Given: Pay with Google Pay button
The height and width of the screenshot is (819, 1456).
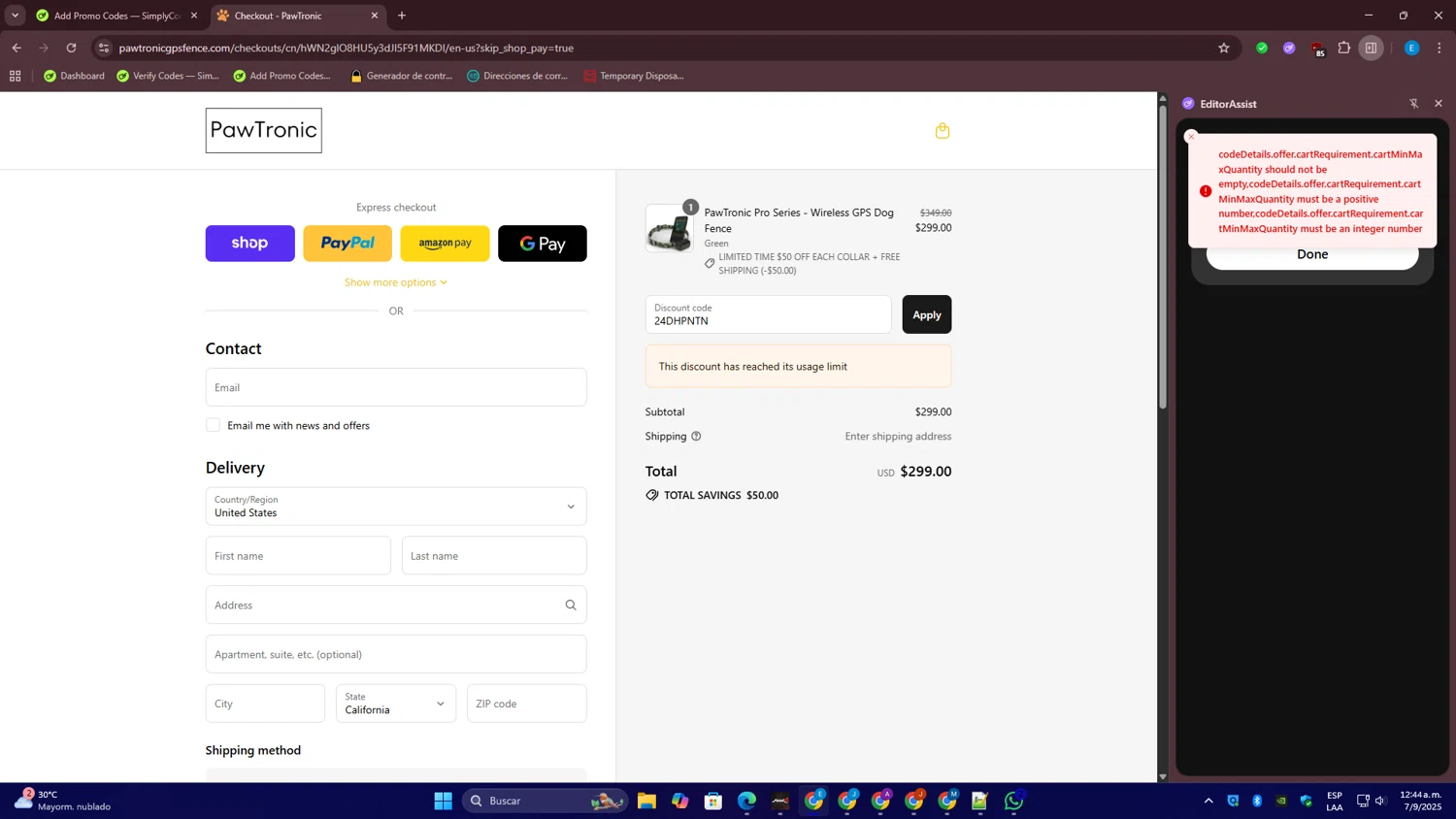Looking at the screenshot, I should click(543, 244).
